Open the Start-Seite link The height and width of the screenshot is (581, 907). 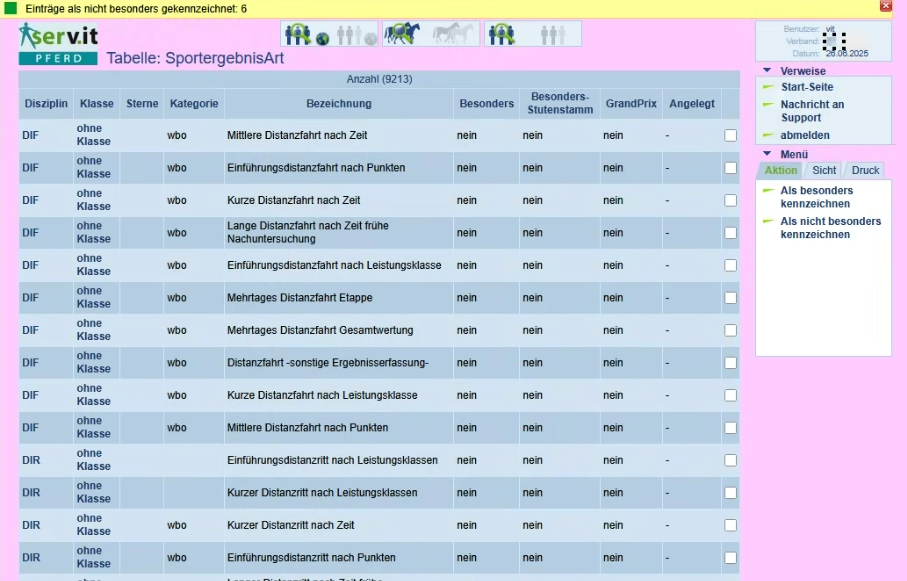[807, 87]
